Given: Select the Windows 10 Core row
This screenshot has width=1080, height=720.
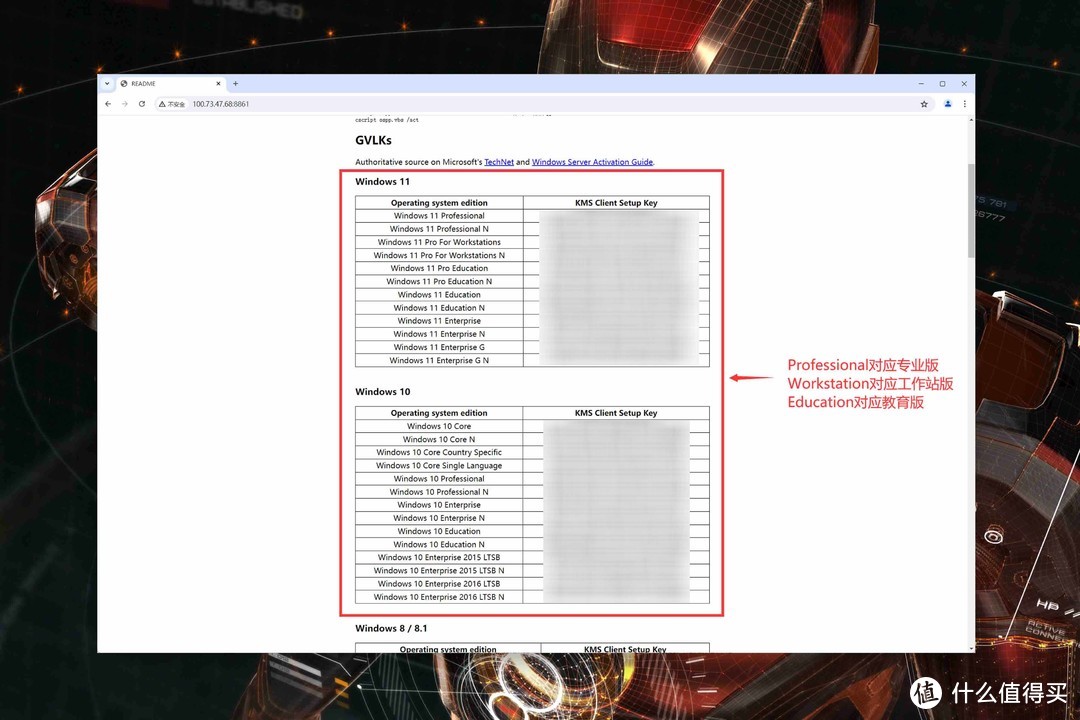Looking at the screenshot, I should pos(532,426).
